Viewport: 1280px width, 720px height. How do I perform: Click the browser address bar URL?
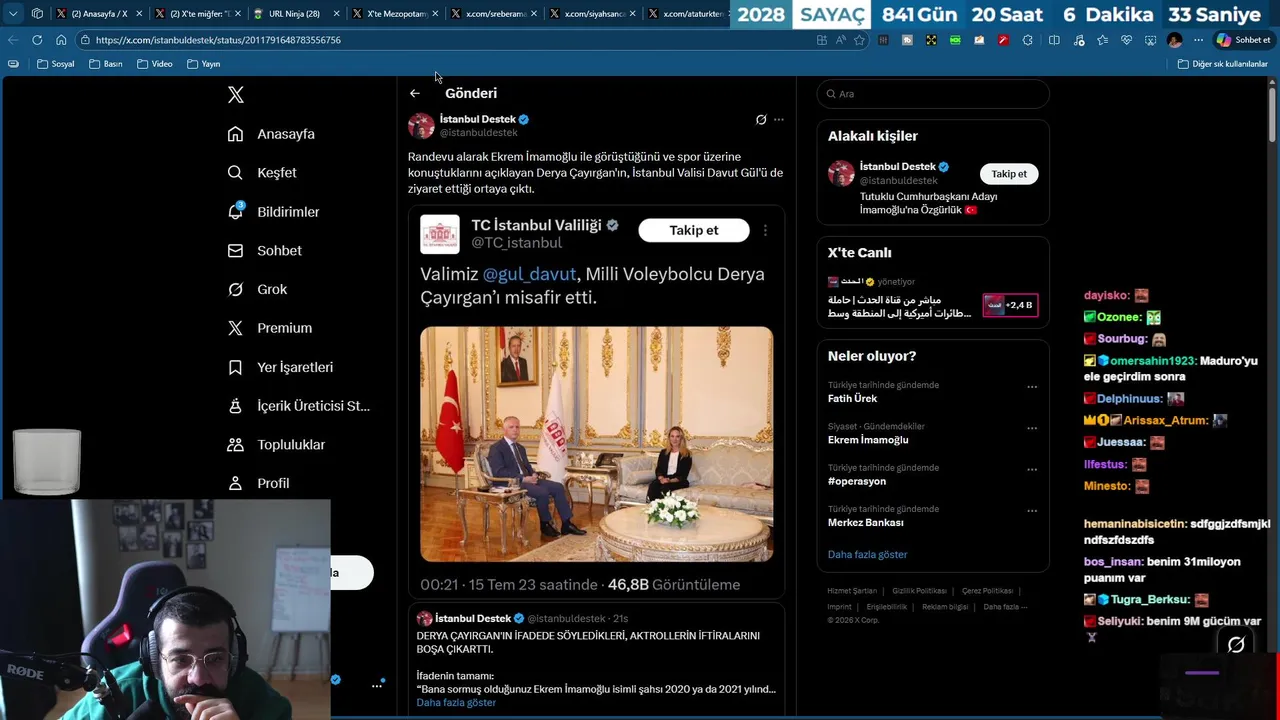218,40
